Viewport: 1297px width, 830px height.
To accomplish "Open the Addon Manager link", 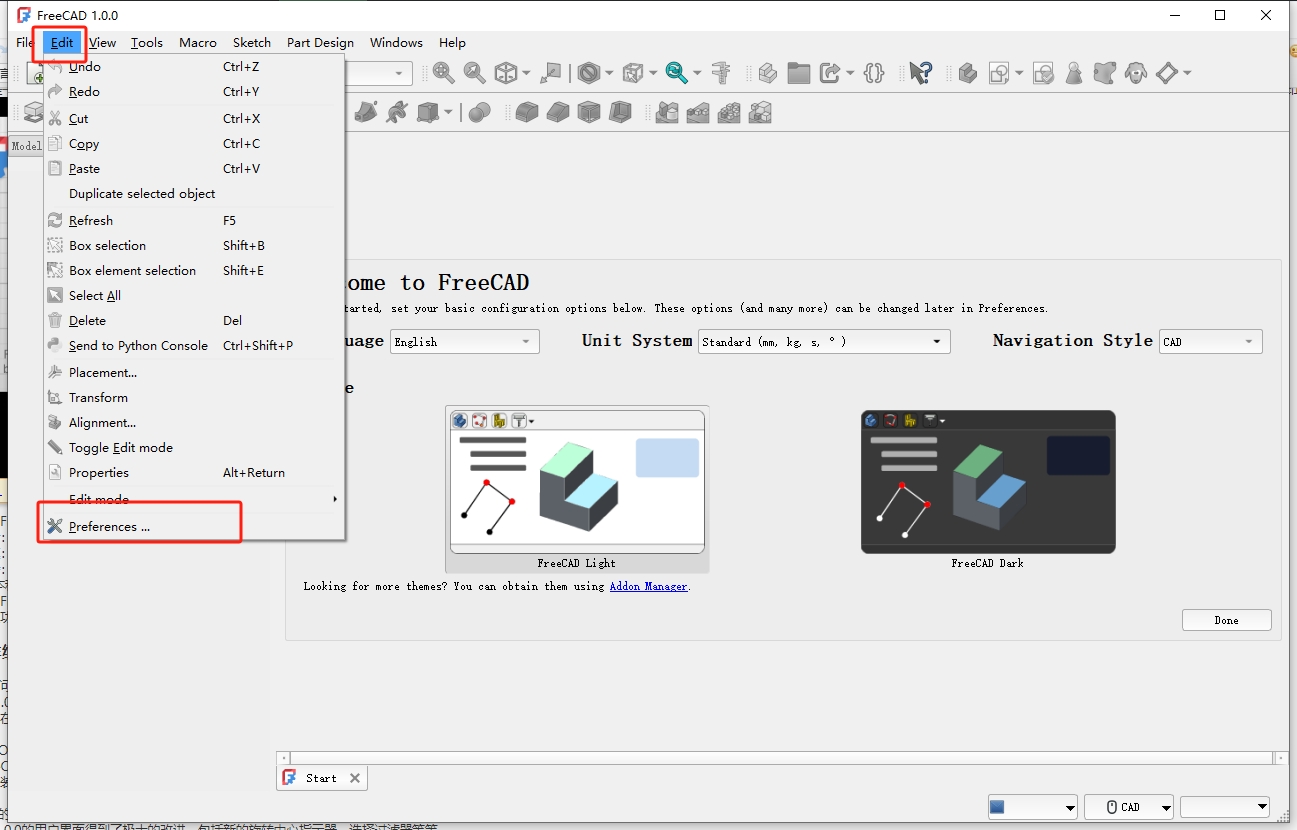I will pyautogui.click(x=648, y=586).
